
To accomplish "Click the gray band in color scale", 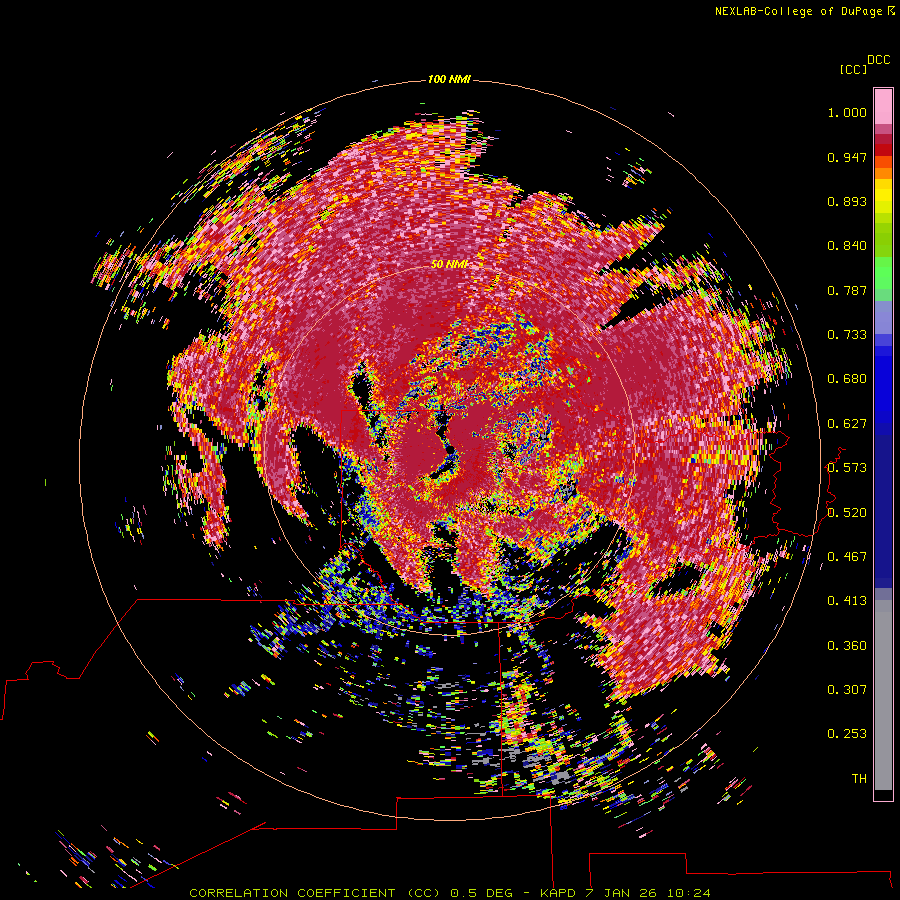I will (x=883, y=695).
